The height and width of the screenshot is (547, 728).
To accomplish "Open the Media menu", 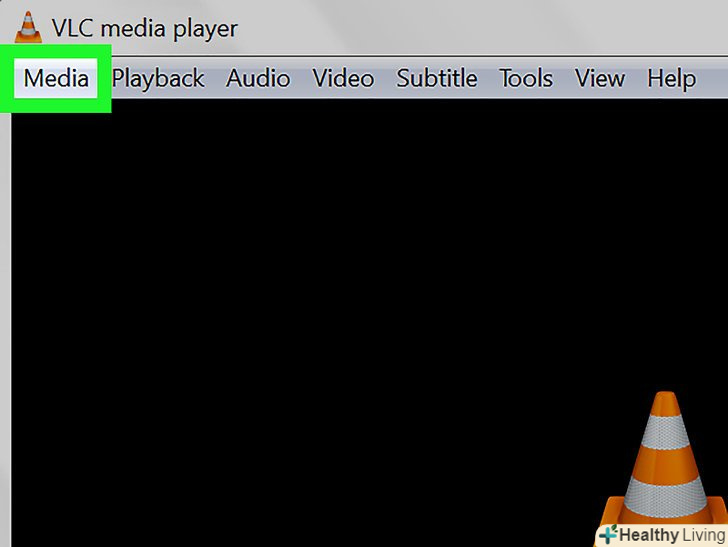I will [56, 78].
